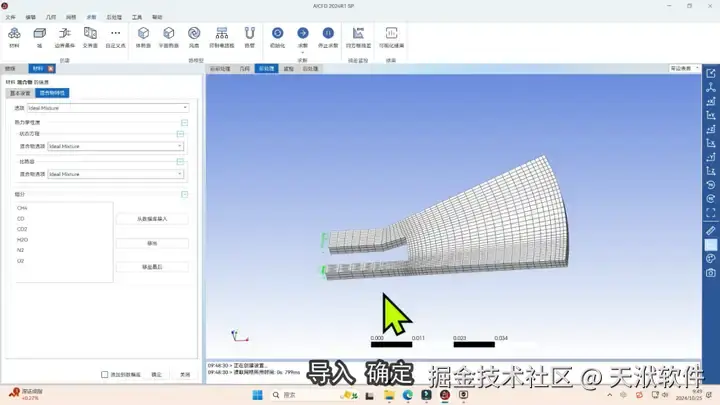
Task: Click the export view icon in right toolbar
Action: point(711,73)
